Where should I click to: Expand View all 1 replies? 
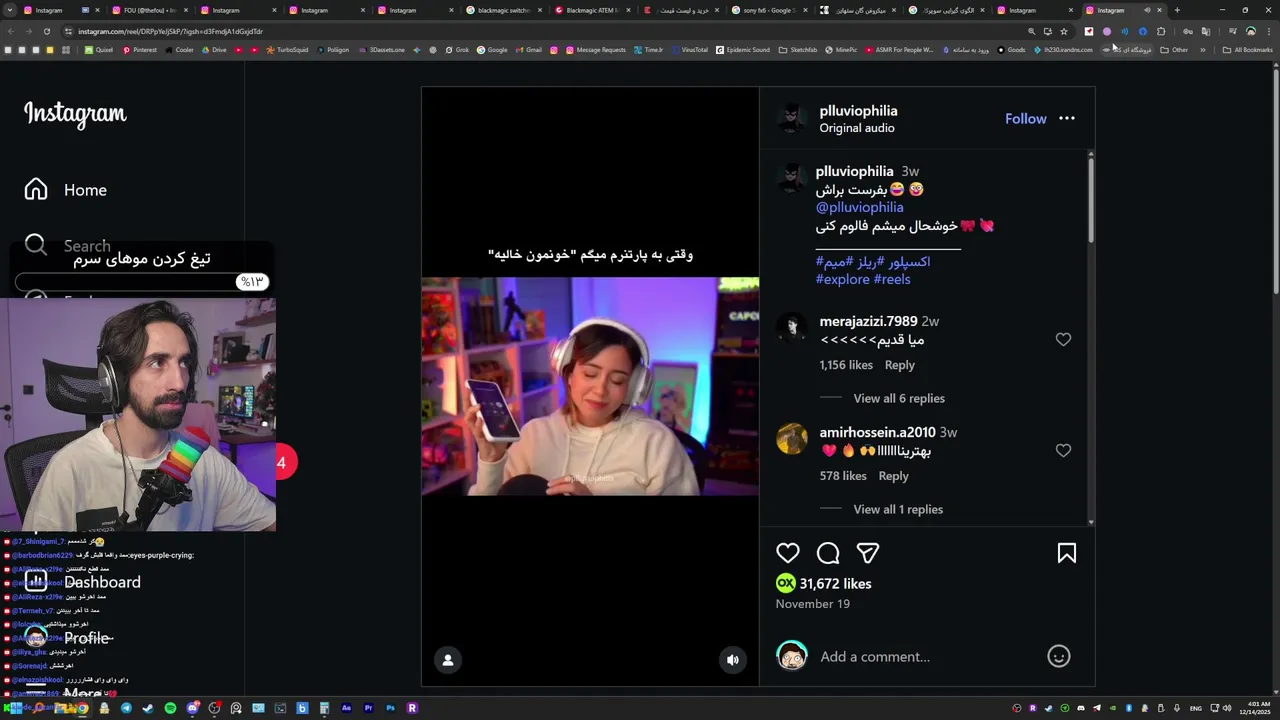click(x=898, y=509)
